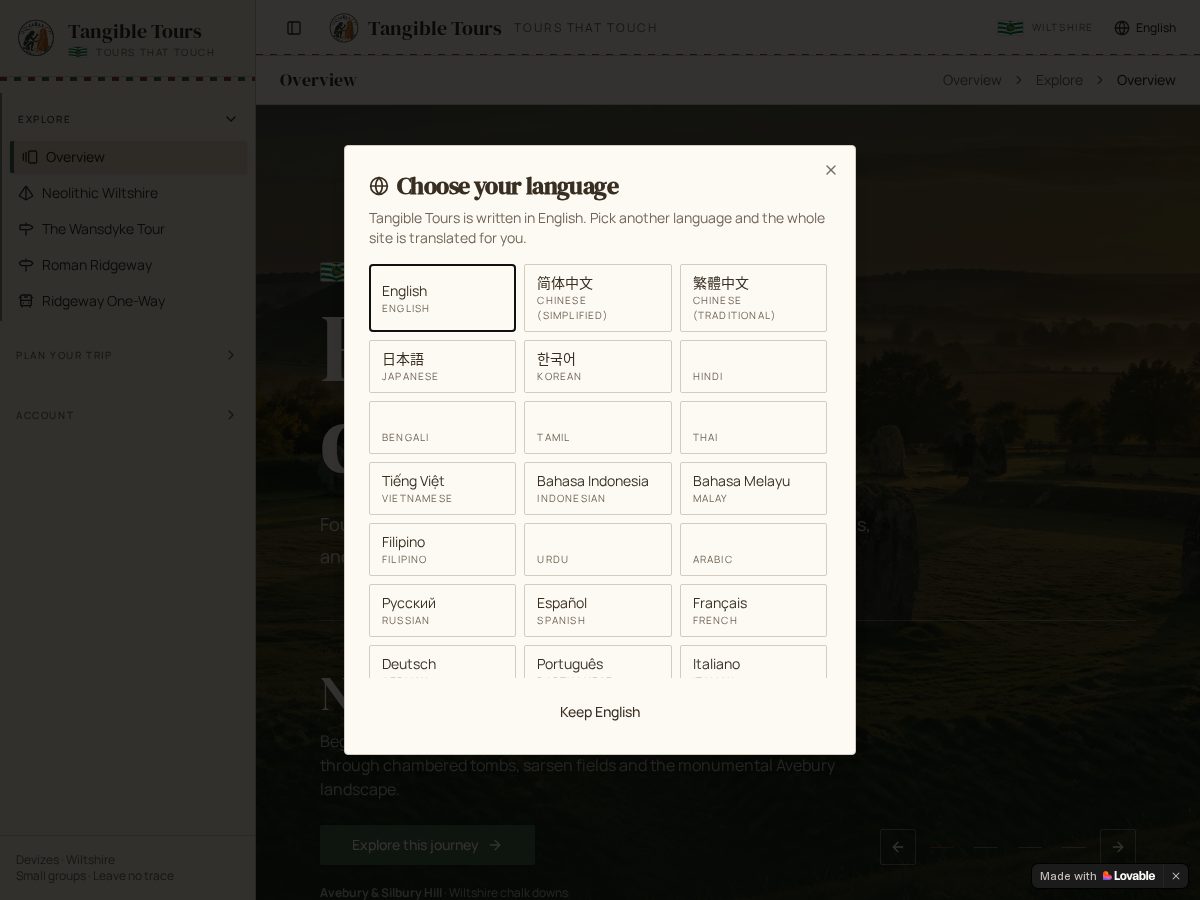
Task: Close the language dialog with X
Action: (831, 170)
